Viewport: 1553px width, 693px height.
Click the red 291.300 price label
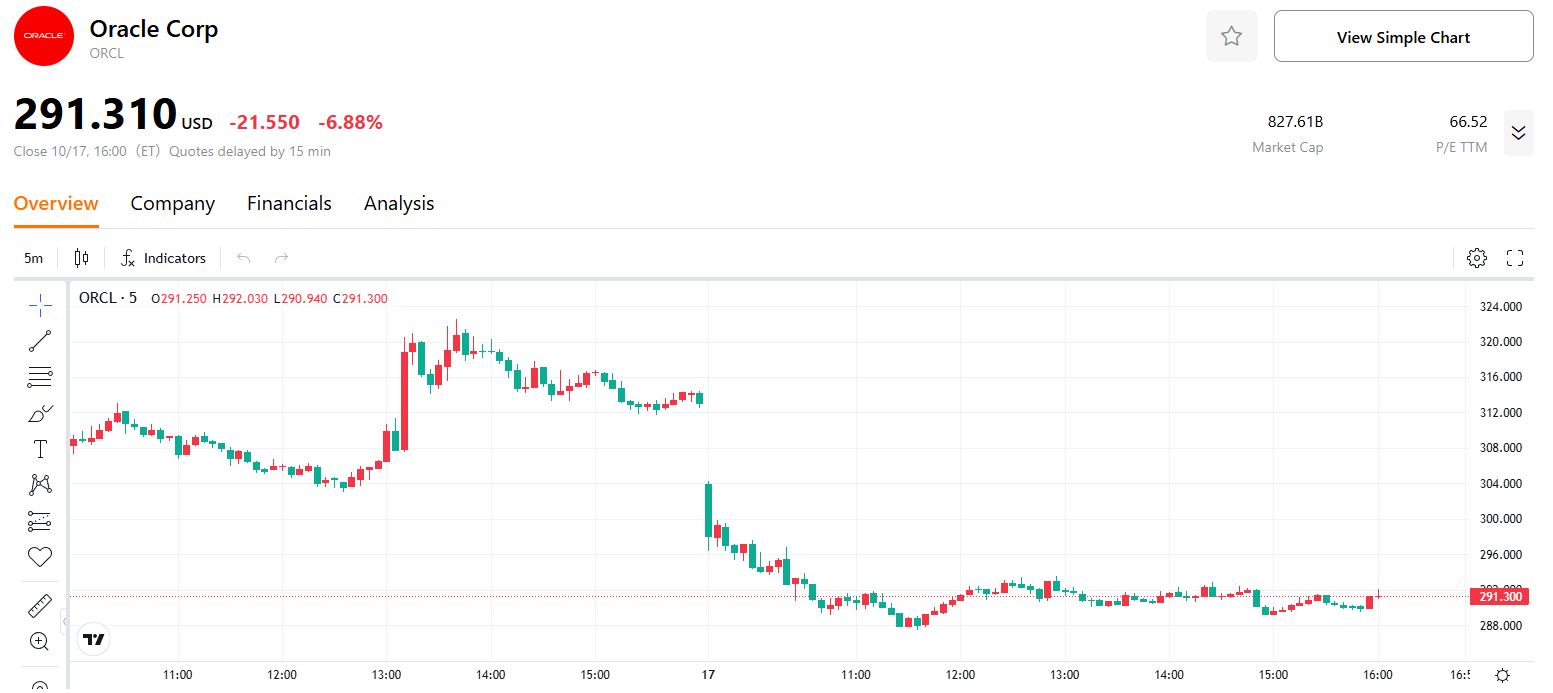(1499, 595)
